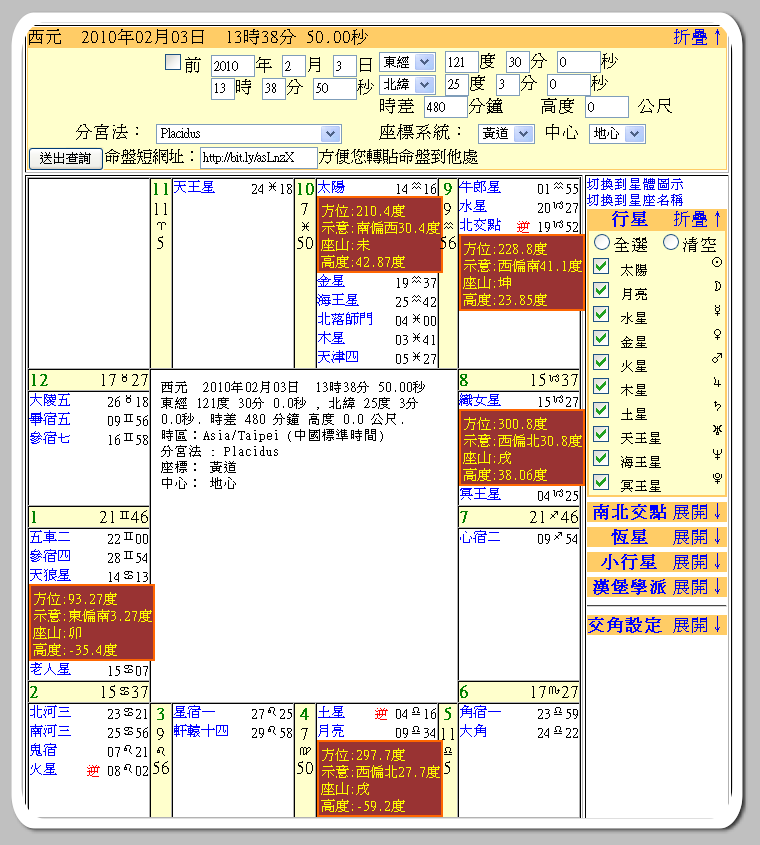Select the 全選 radio button

tap(602, 243)
